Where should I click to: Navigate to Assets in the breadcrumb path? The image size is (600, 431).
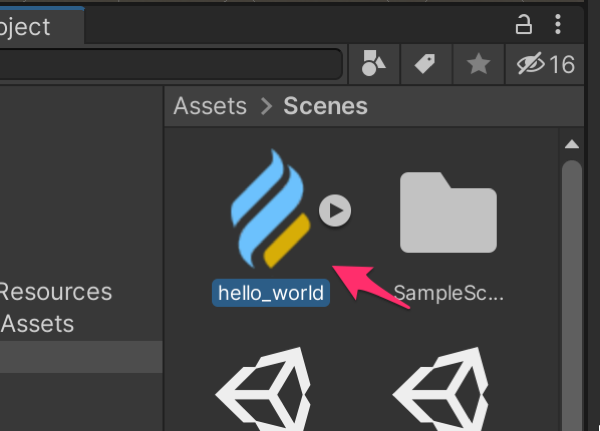click(210, 106)
